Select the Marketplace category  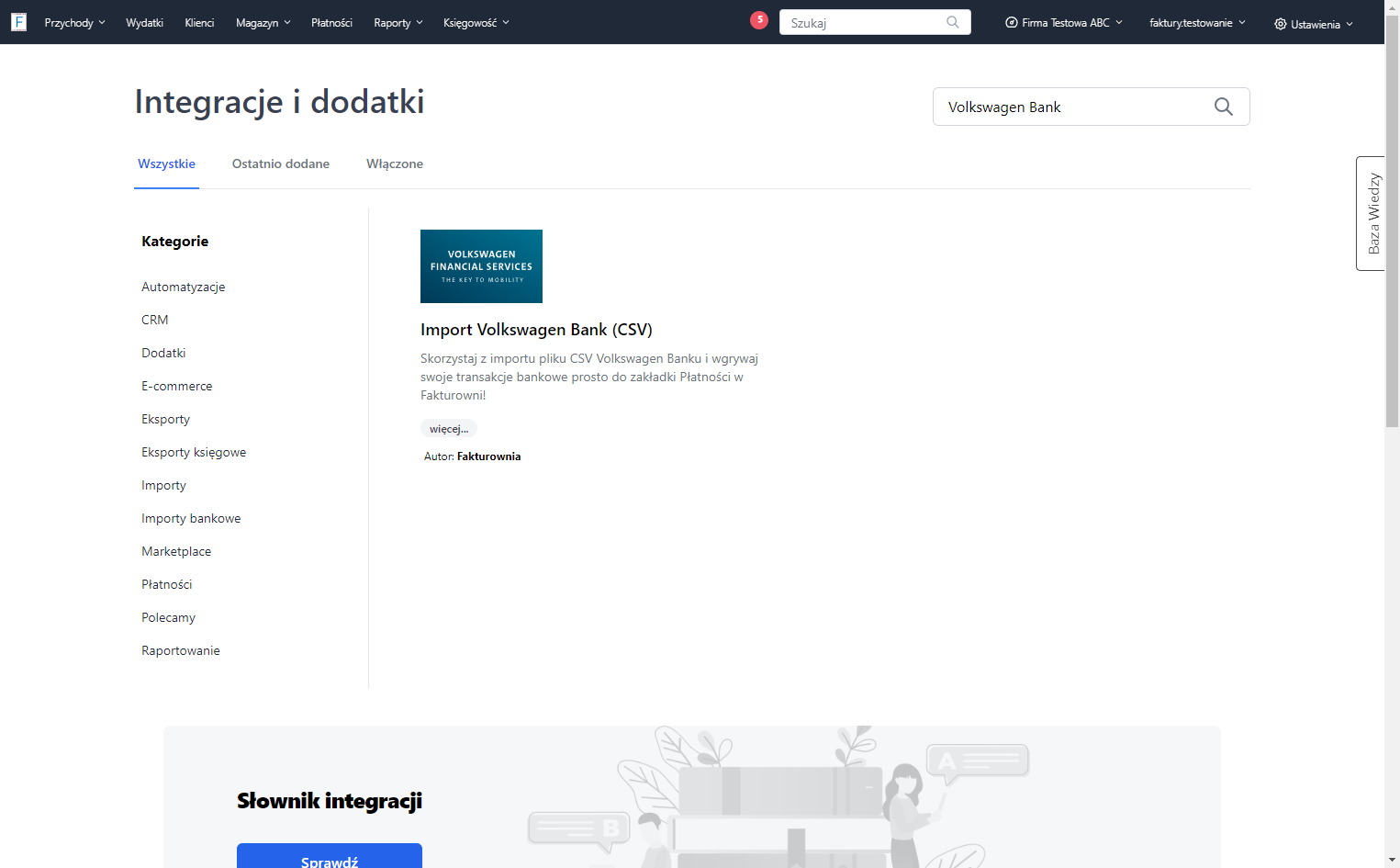[x=176, y=551]
